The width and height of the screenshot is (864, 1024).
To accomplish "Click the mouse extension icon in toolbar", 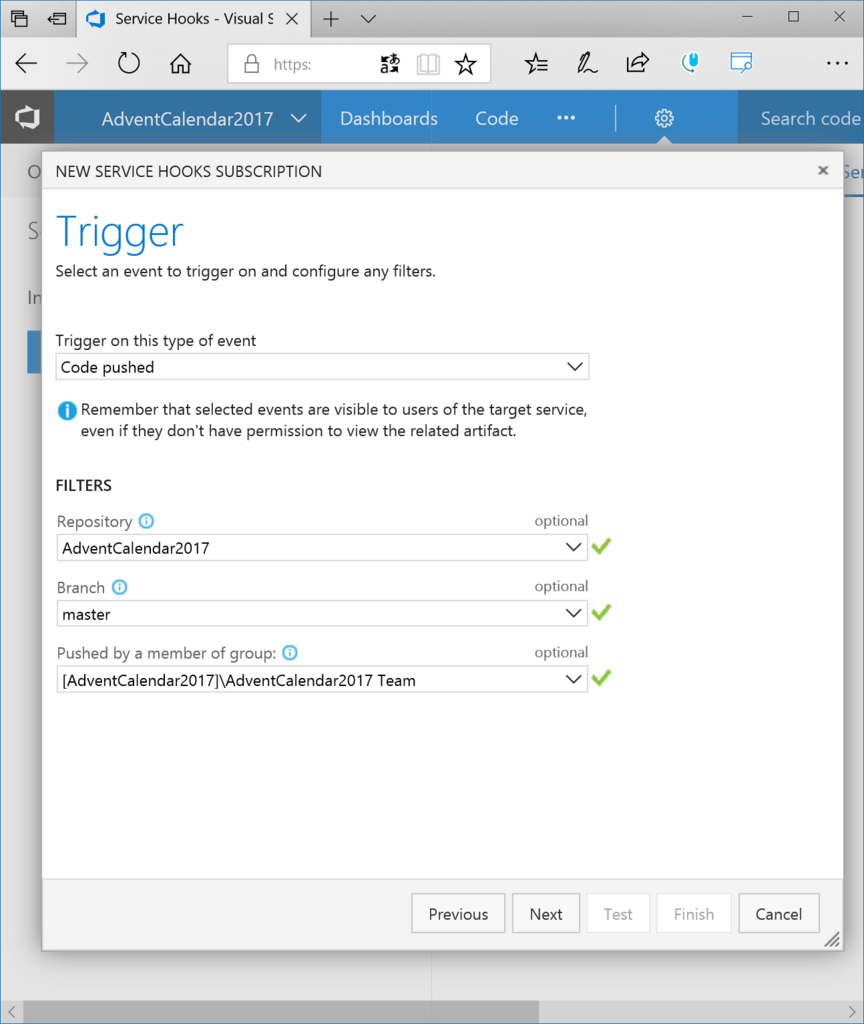I will coord(690,63).
